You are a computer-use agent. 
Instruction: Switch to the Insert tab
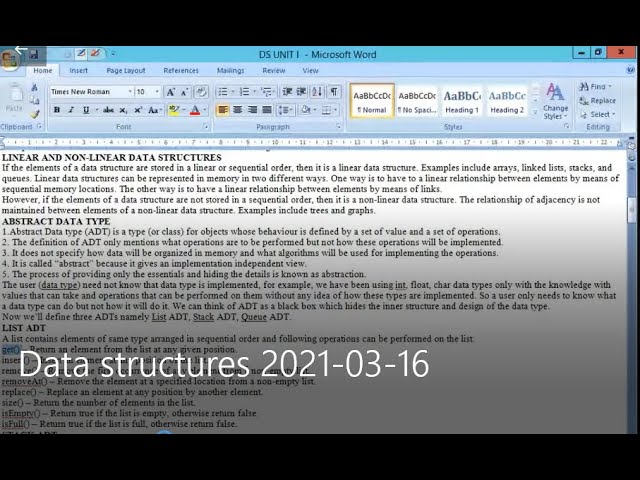[x=78, y=70]
